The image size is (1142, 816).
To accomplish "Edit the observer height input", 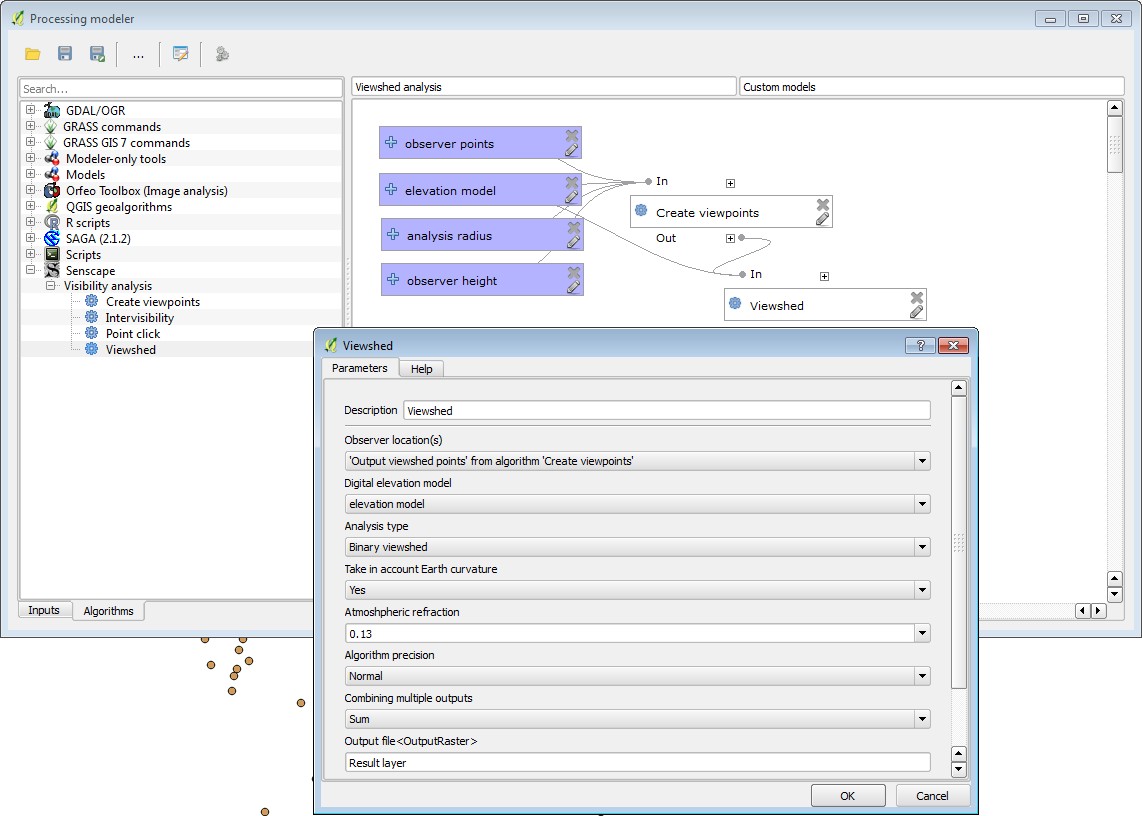I will [574, 286].
